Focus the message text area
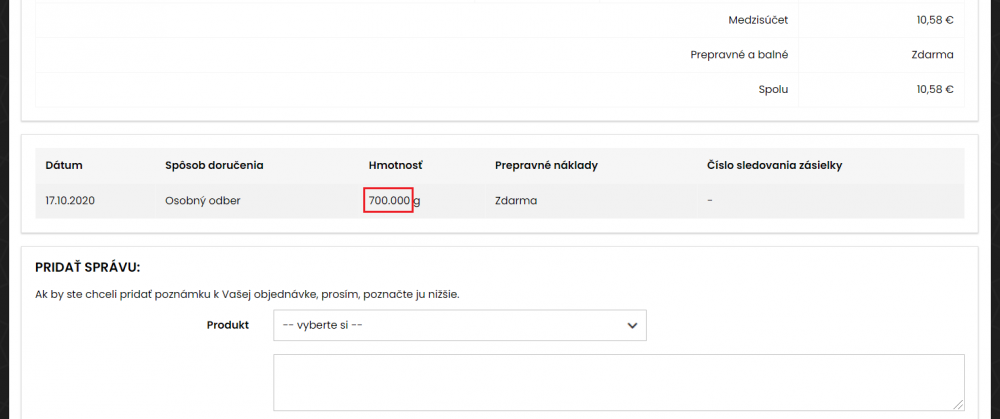This screenshot has height=419, width=1000. (619, 383)
